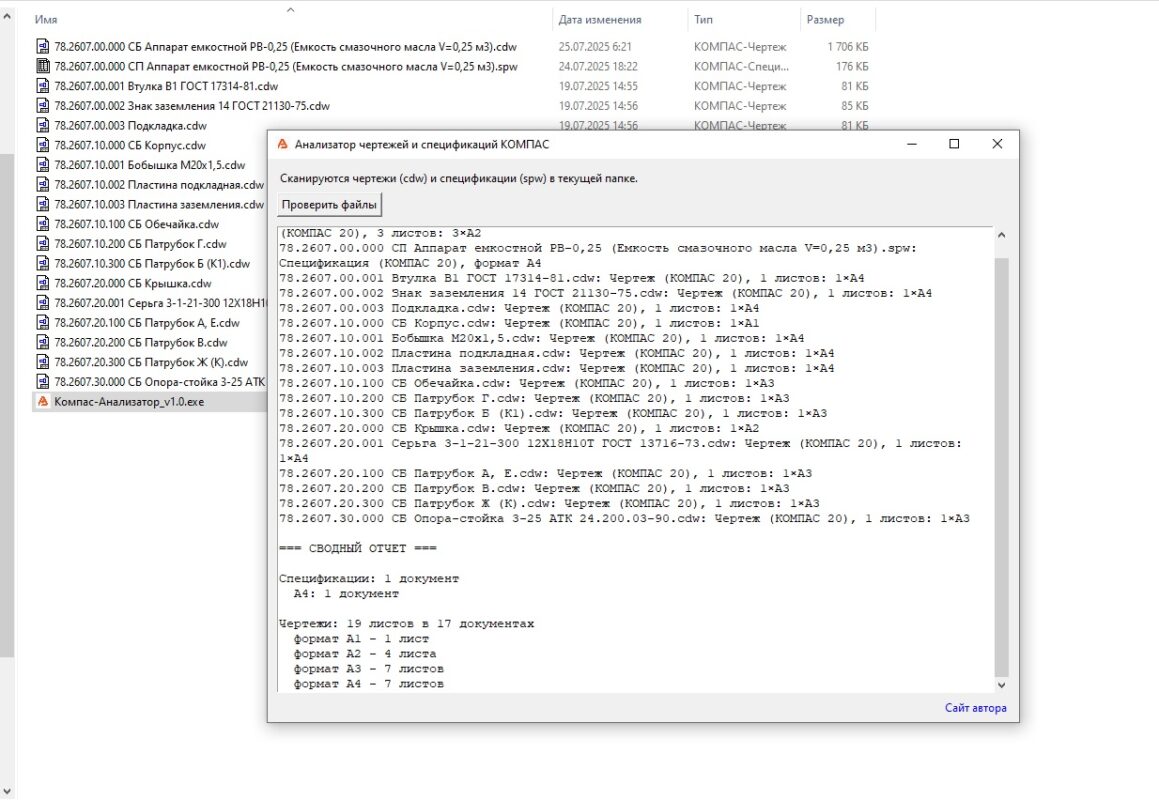
Task: Minimize the Анализатор чертежей window
Action: click(x=912, y=144)
